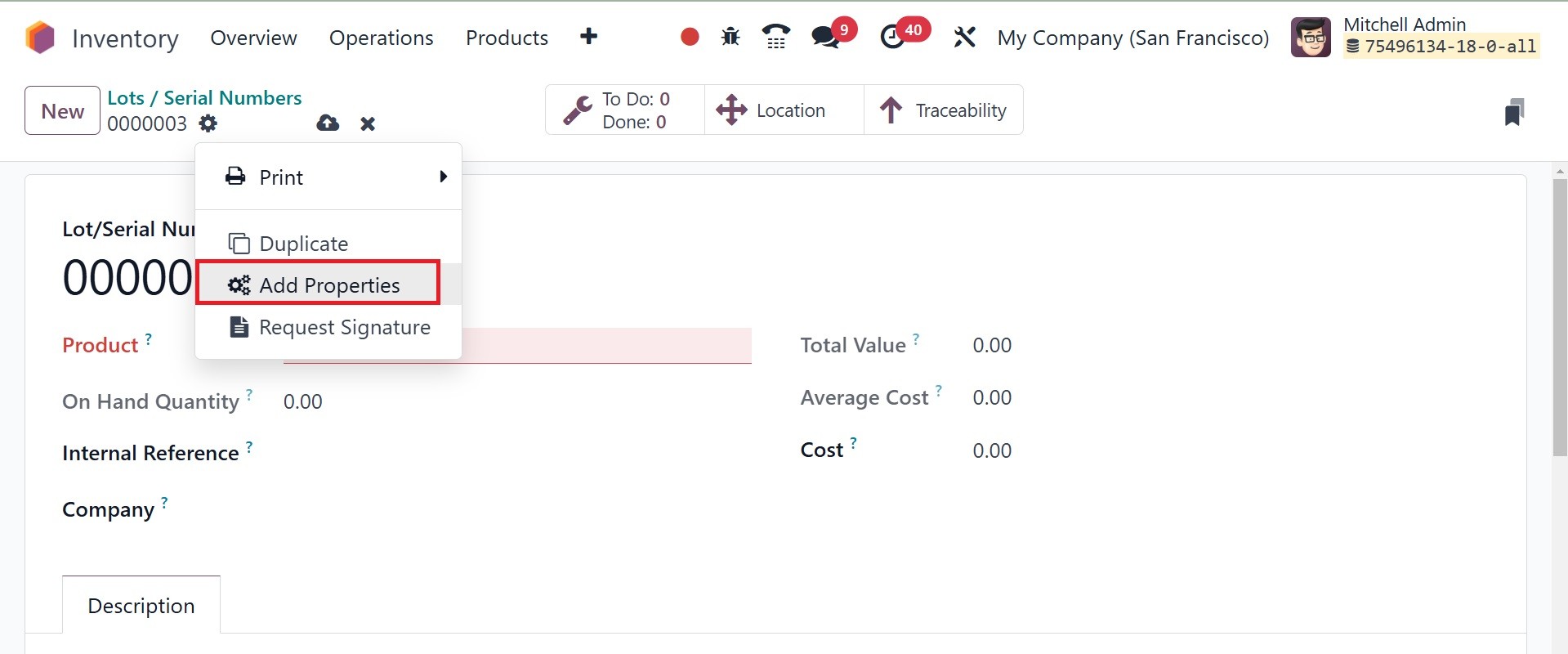Image resolution: width=1568 pixels, height=654 pixels.
Task: Click the red recording indicator icon
Action: tap(690, 37)
